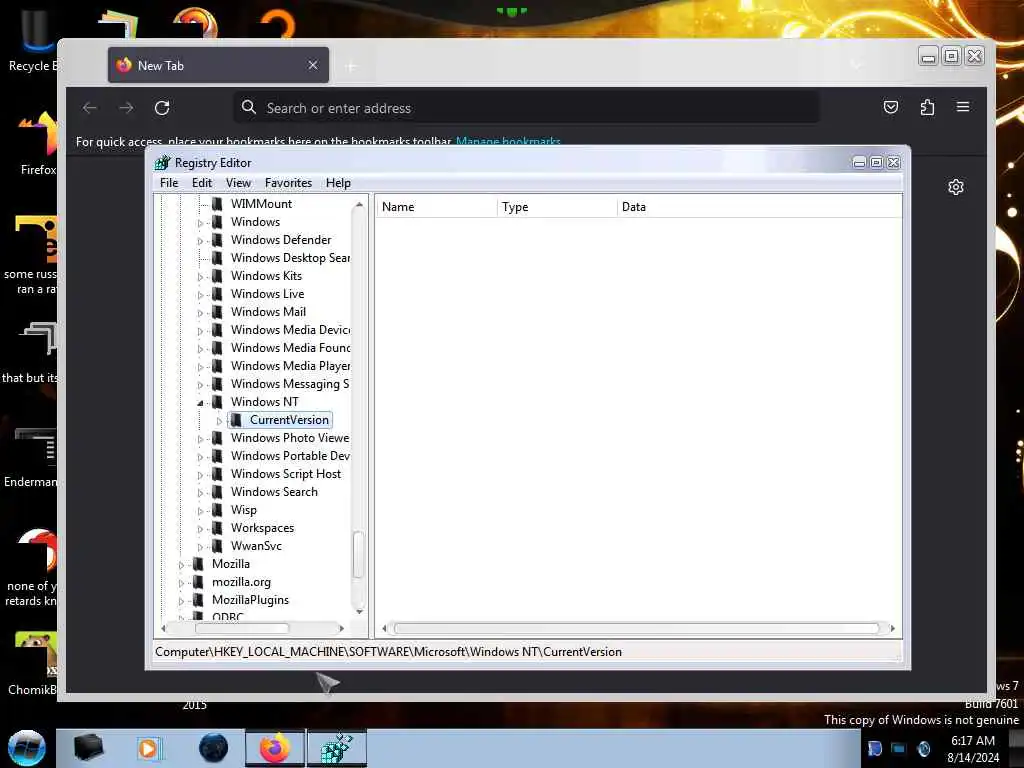Click the Data column header

pyautogui.click(x=760, y=207)
